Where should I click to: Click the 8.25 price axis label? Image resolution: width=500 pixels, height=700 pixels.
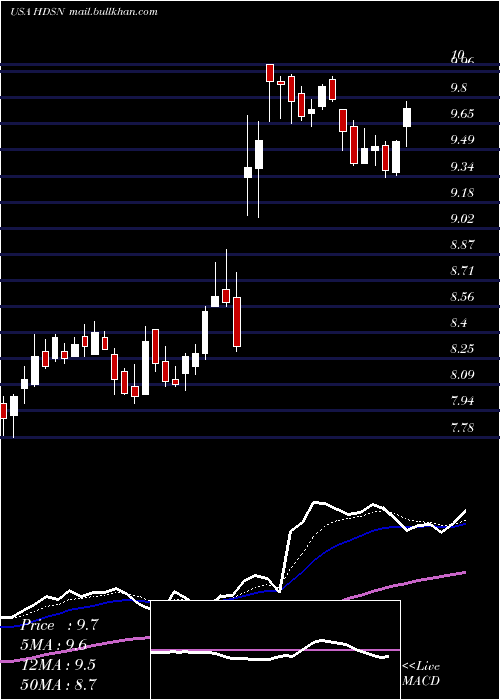(x=462, y=348)
